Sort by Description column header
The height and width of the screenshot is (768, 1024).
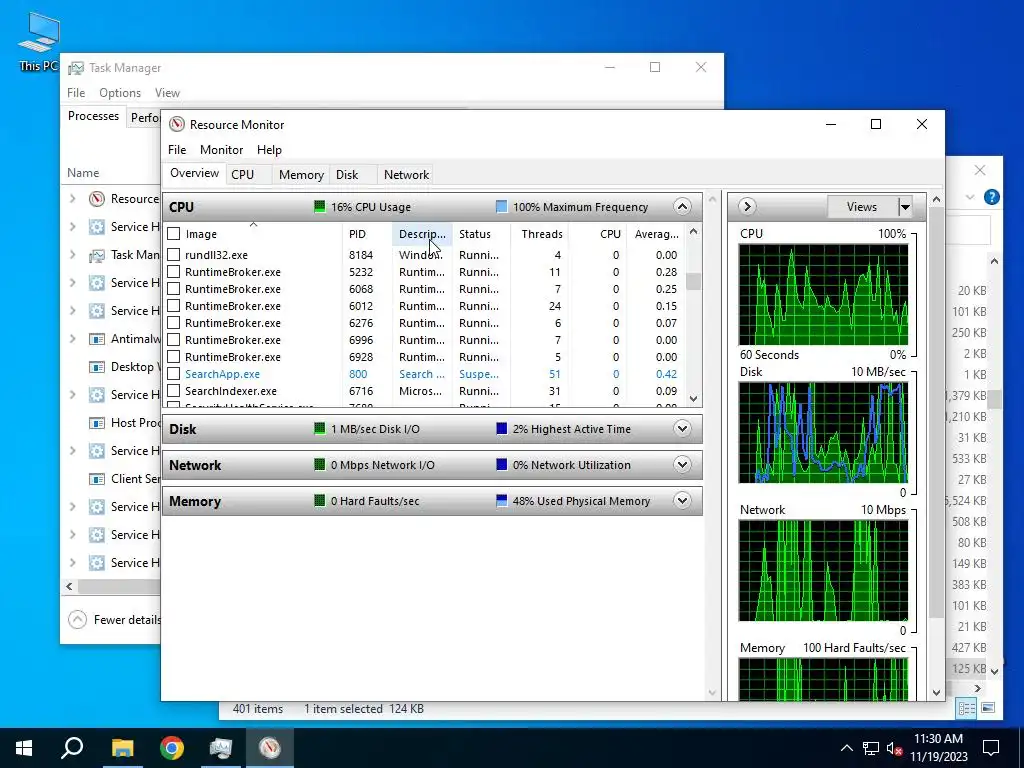point(422,234)
